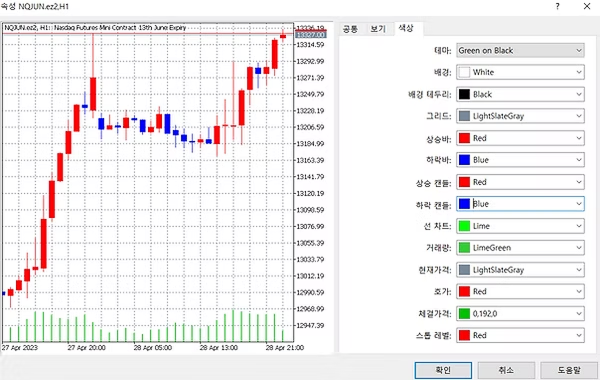Click the black 배경 테두리 color swatch
The height and width of the screenshot is (380, 600).
tap(464, 95)
